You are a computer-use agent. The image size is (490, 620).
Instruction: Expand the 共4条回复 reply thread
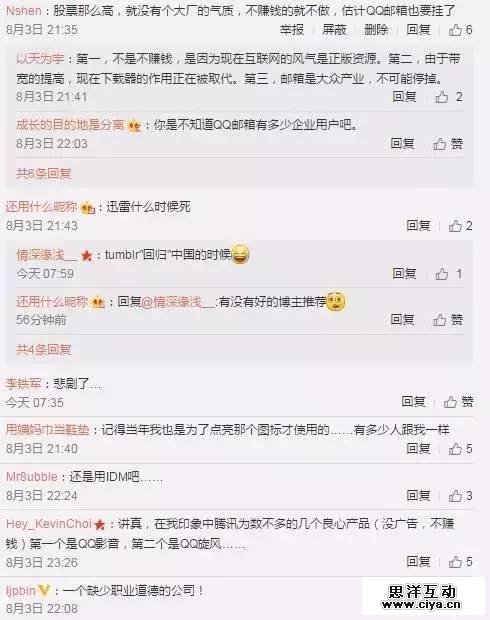(x=44, y=350)
